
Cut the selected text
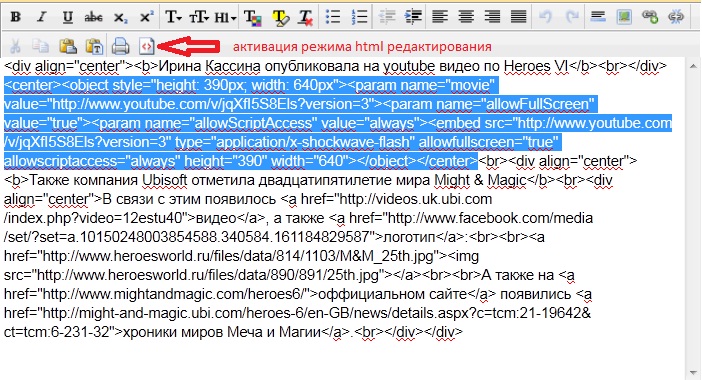(x=15, y=46)
